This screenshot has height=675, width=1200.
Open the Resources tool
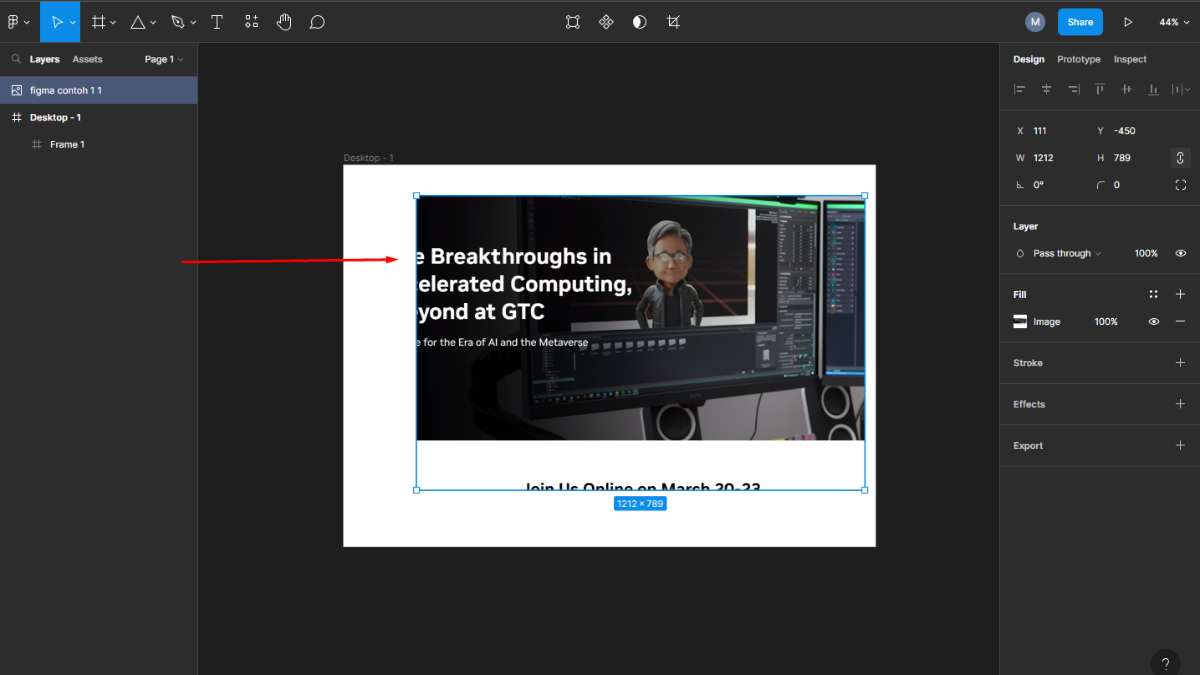(x=251, y=21)
